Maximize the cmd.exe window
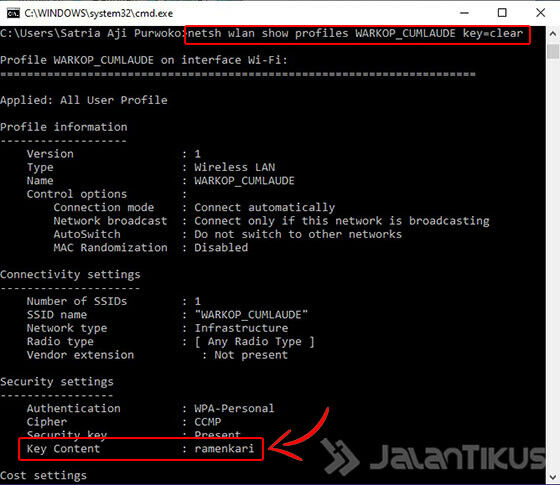The height and width of the screenshot is (485, 560). [502, 13]
